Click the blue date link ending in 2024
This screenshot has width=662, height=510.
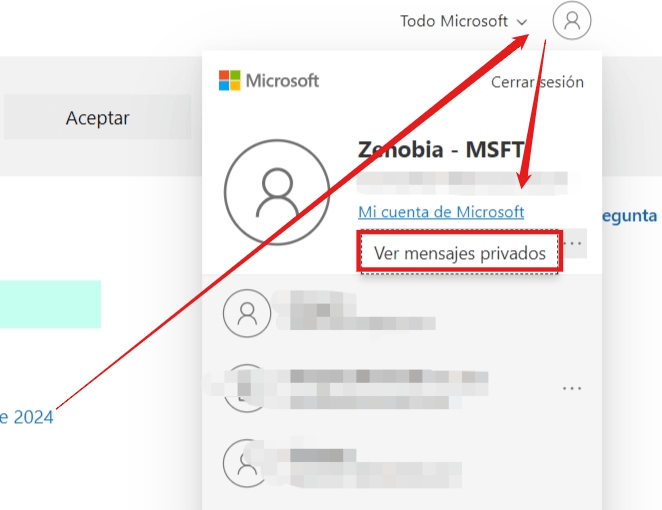point(27,417)
